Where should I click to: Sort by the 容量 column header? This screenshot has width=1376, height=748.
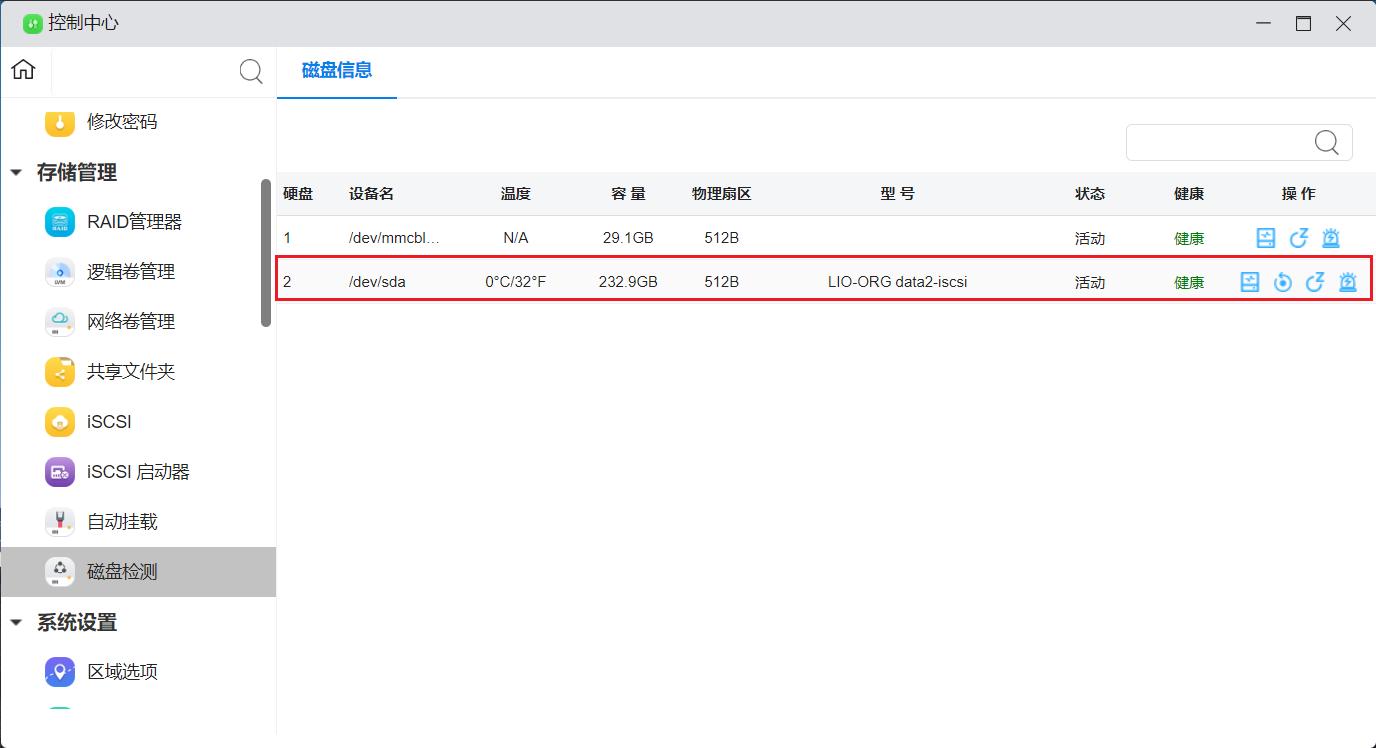click(x=628, y=194)
